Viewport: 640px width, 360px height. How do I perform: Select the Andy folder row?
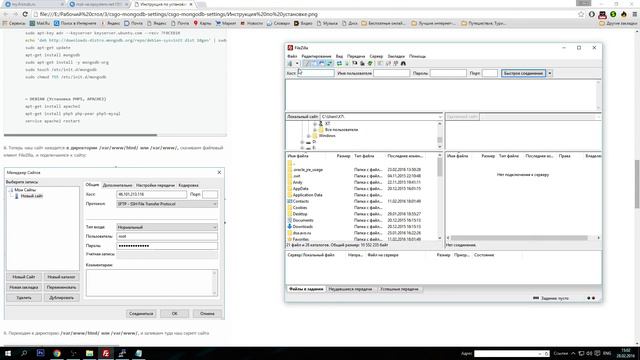(298, 182)
